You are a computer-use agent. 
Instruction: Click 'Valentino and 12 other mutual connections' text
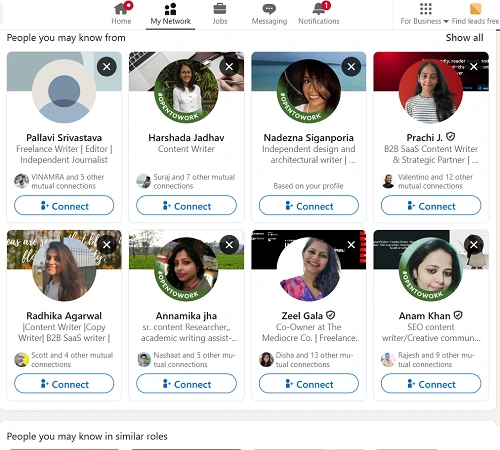click(x=435, y=181)
